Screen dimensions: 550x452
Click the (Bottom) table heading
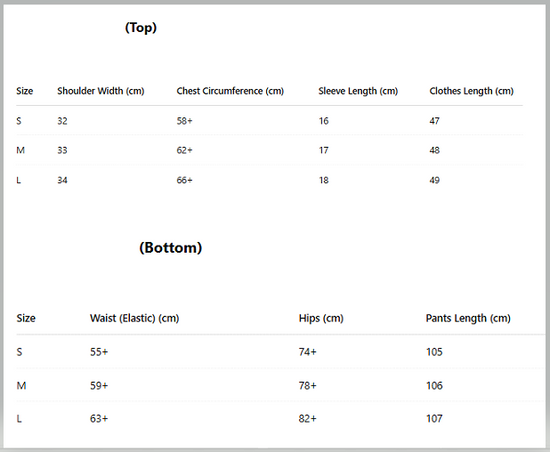[170, 248]
